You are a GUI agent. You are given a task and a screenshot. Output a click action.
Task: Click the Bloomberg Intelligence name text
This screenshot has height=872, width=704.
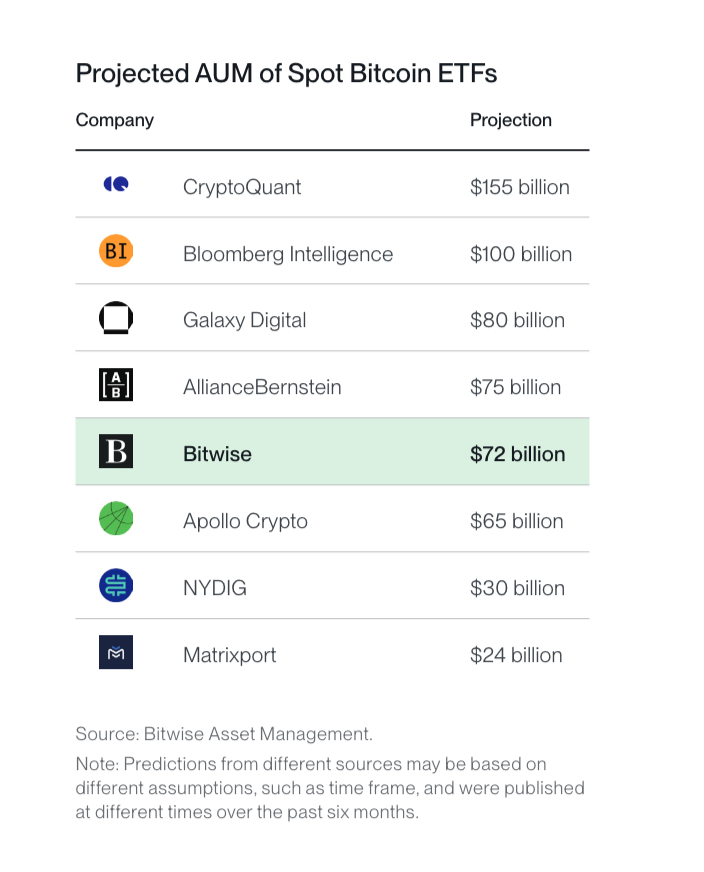287,254
